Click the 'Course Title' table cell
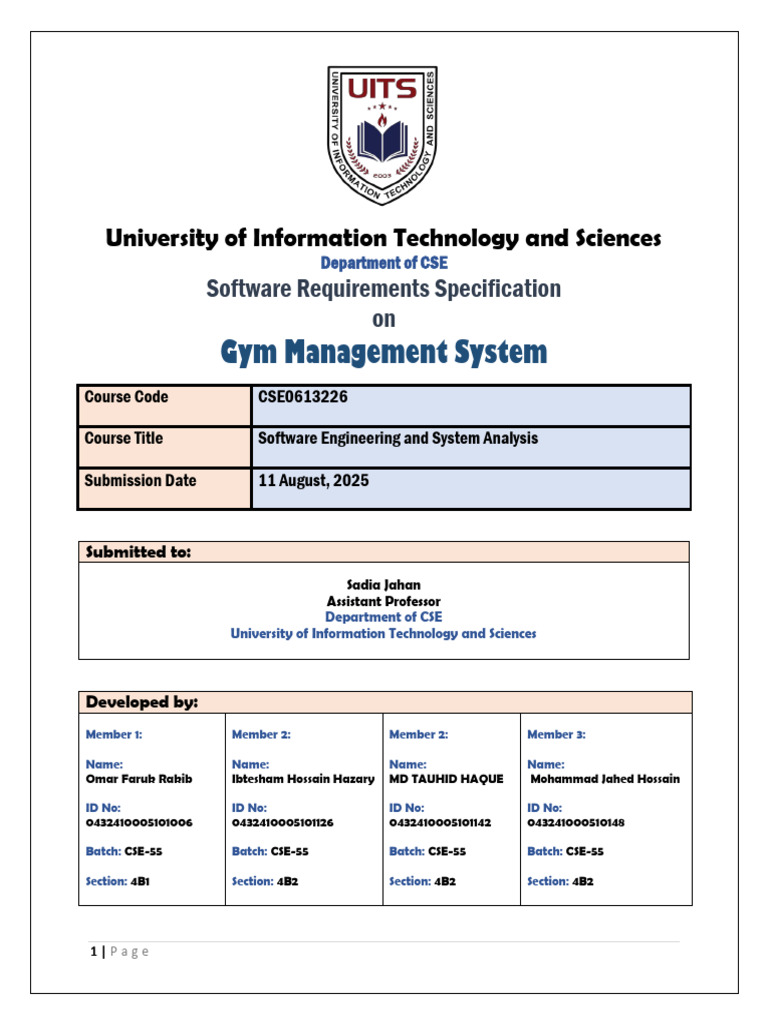The height and width of the screenshot is (1024, 768). [165, 447]
